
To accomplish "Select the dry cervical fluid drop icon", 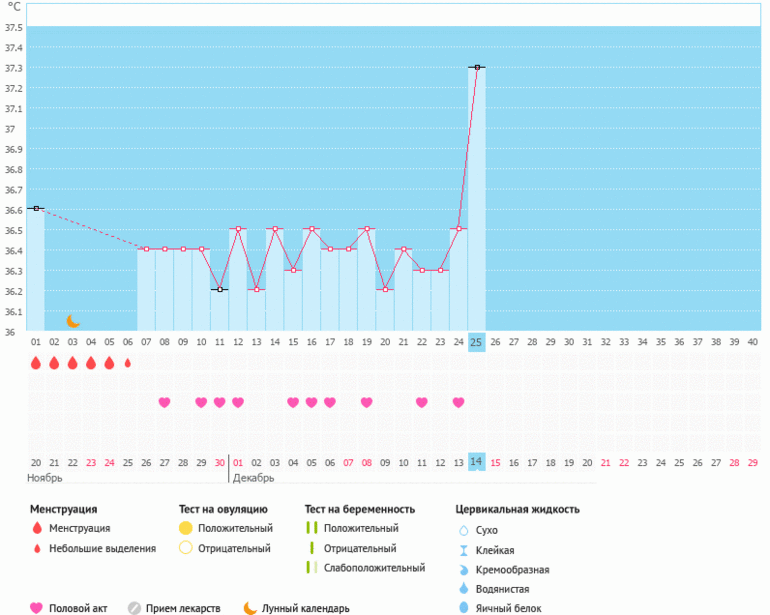I will click(463, 530).
